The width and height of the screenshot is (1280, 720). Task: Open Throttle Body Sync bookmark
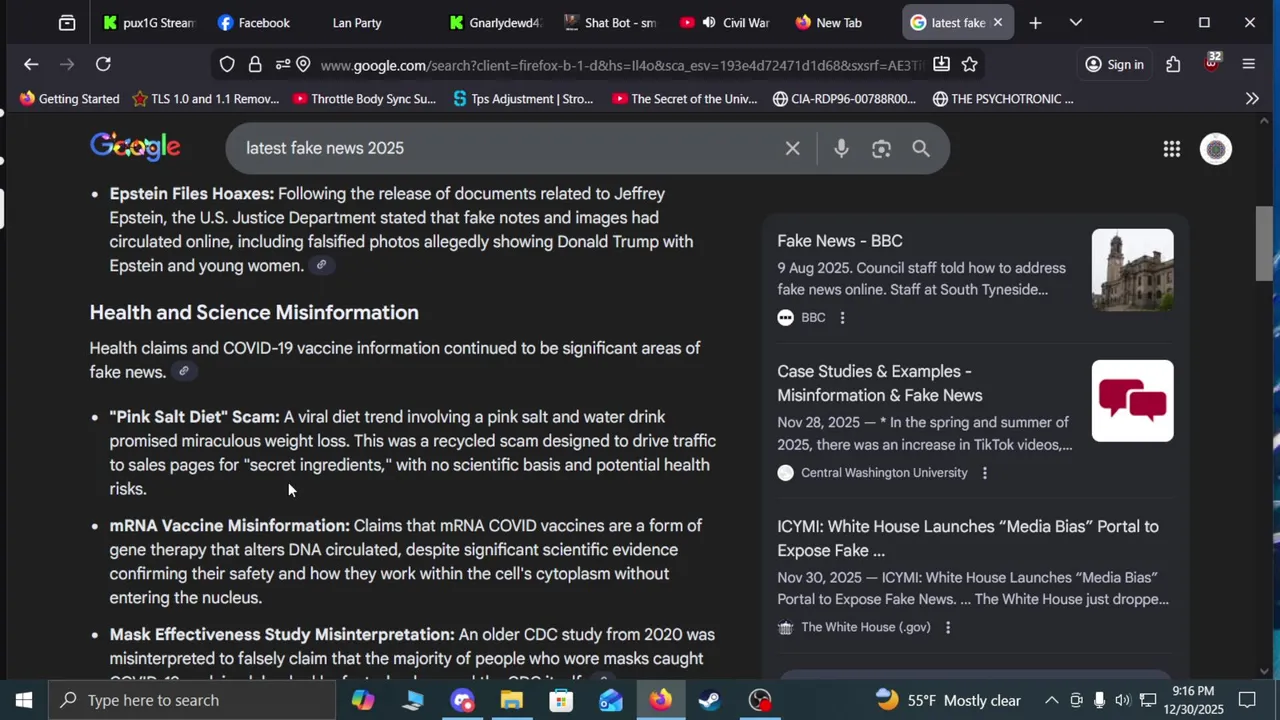(x=364, y=98)
